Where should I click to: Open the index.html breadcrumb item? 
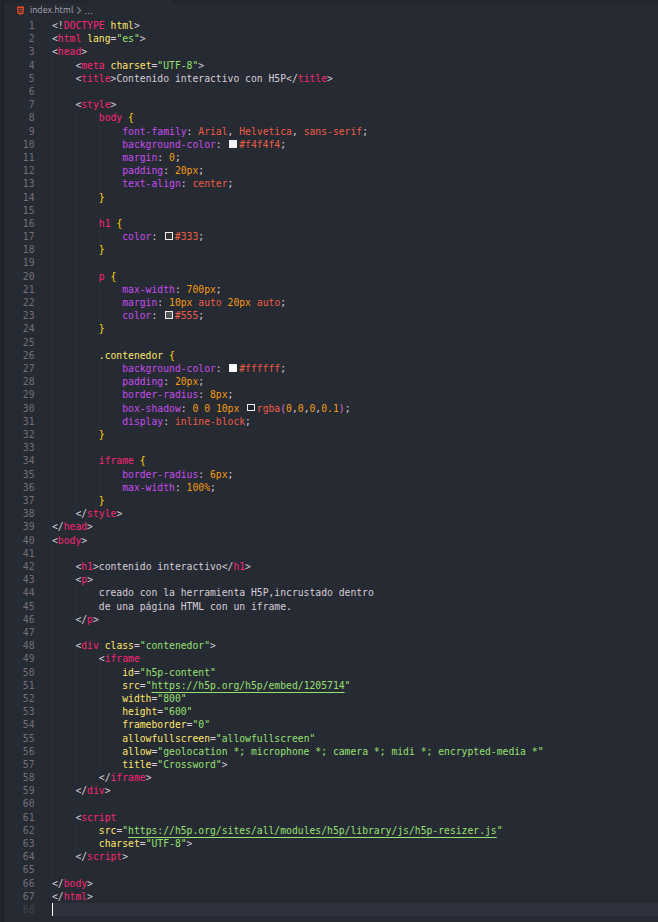tap(51, 9)
